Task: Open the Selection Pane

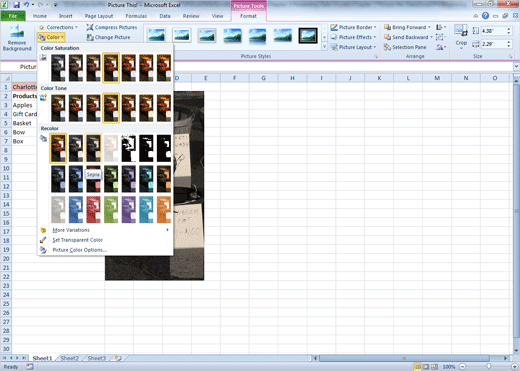Action: tap(405, 47)
